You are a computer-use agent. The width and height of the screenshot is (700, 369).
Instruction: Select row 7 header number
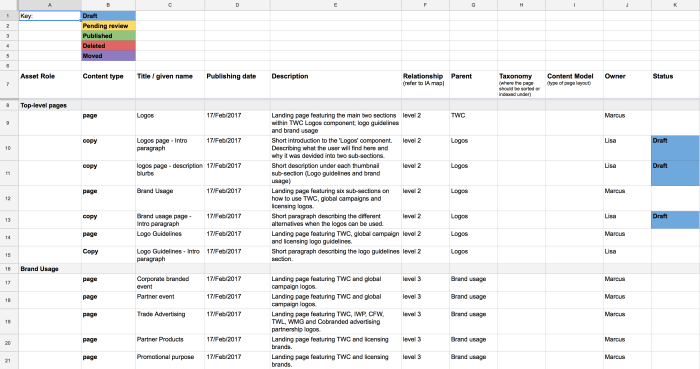coord(9,84)
